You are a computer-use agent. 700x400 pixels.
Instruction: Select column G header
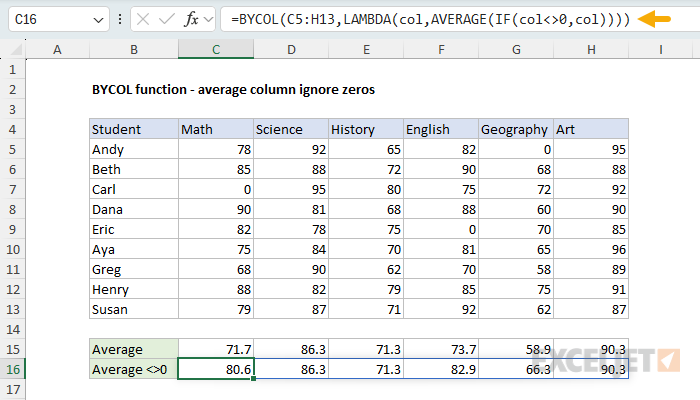tap(516, 50)
